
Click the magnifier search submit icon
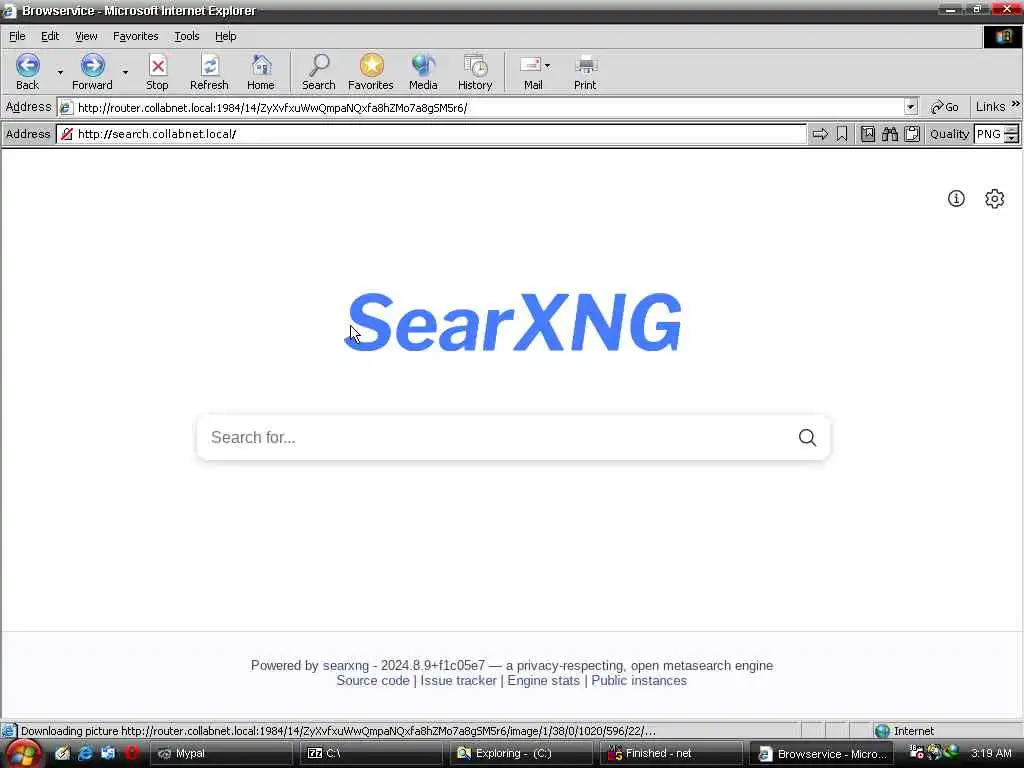click(807, 438)
